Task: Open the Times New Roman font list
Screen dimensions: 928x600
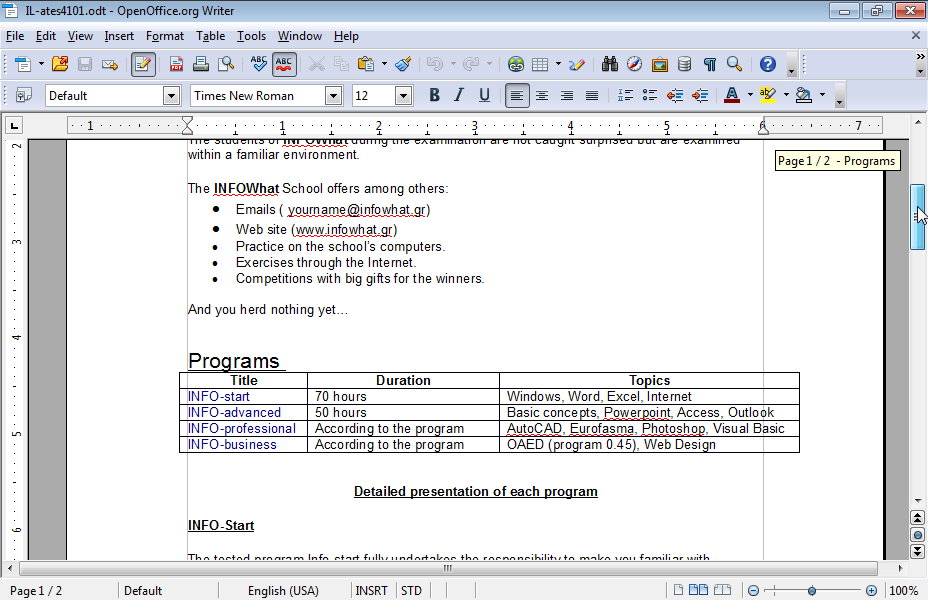Action: coord(335,95)
